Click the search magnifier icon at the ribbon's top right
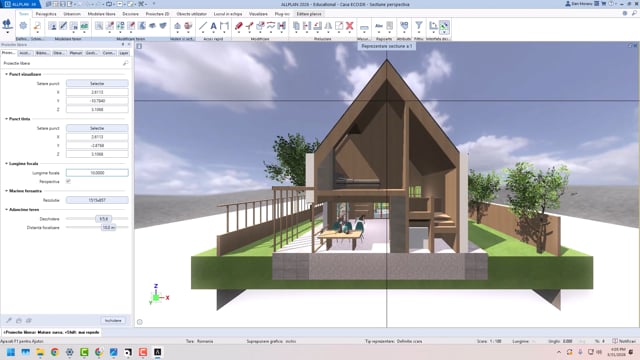640x360 pixels. (634, 13)
